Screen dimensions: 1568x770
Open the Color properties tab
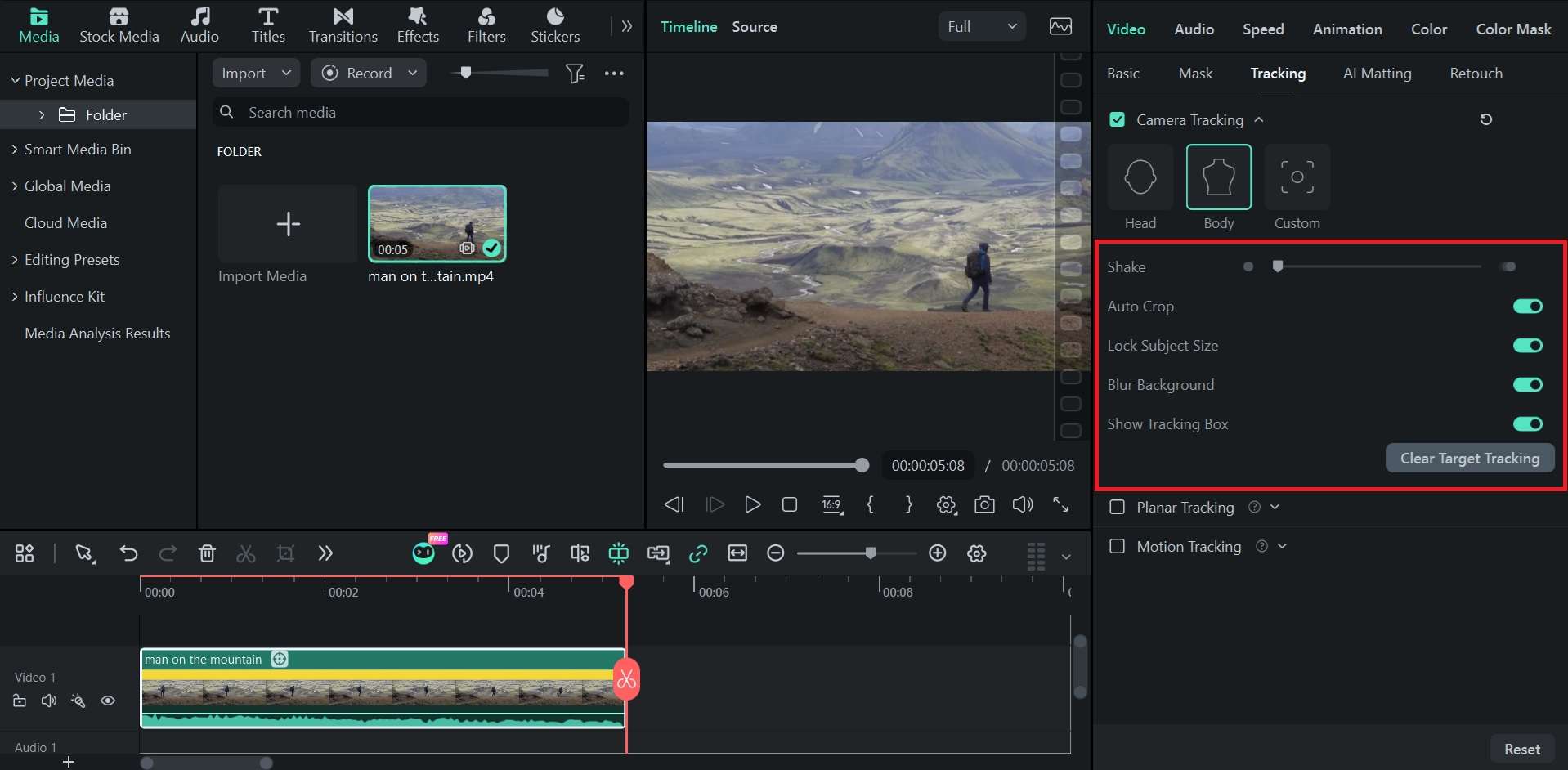pos(1428,29)
